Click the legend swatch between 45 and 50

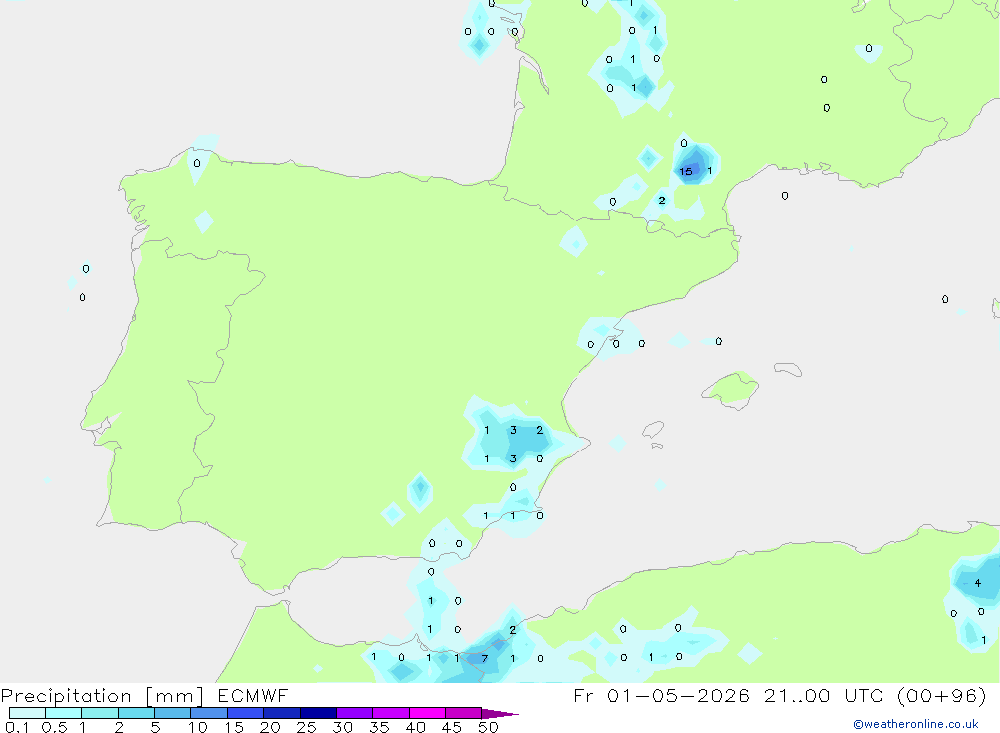tap(463, 713)
